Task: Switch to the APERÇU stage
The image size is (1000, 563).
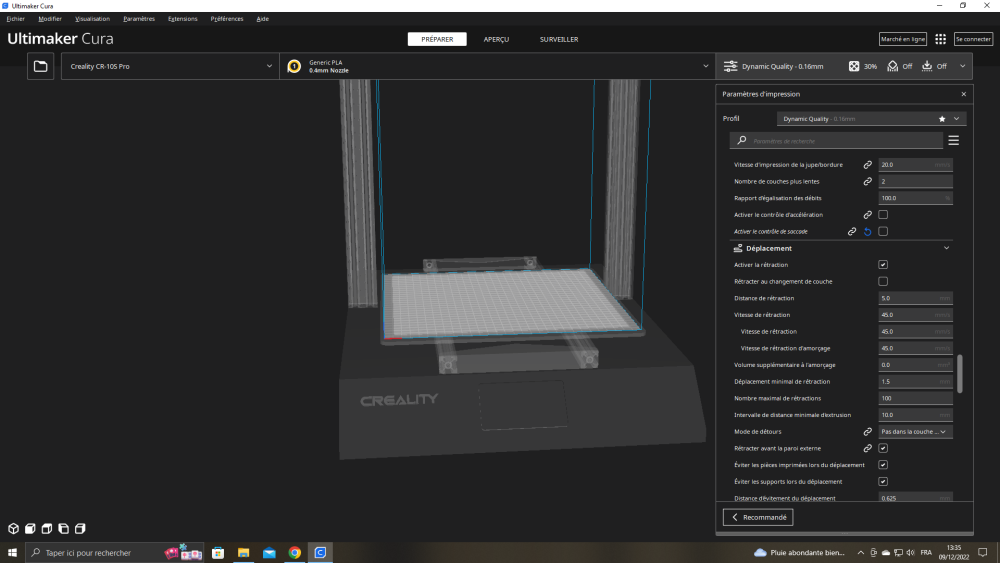Action: point(496,40)
